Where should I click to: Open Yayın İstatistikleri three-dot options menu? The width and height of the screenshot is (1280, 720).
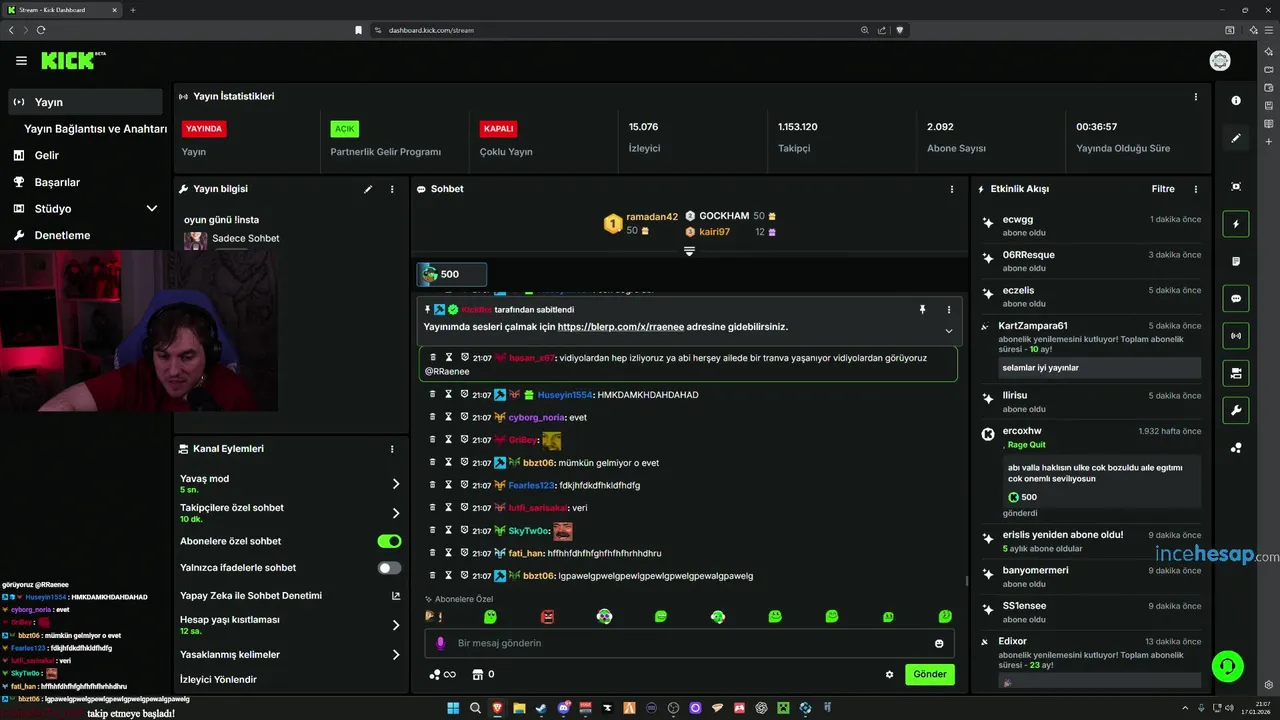coord(1196,97)
